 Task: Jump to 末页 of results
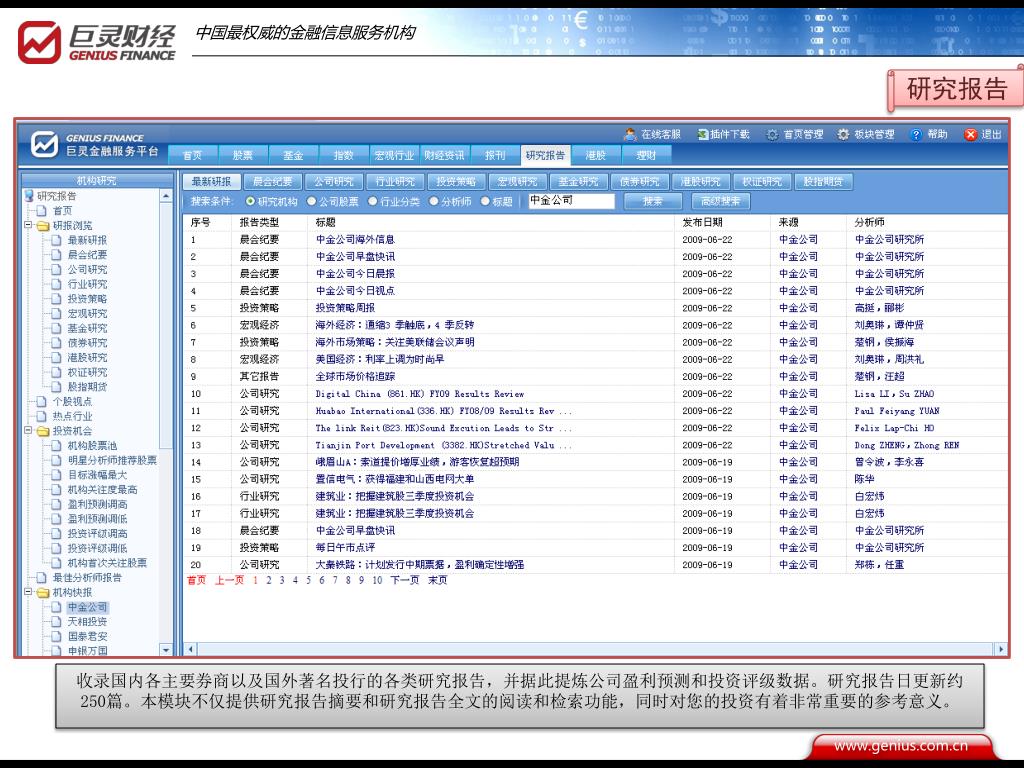coord(438,580)
